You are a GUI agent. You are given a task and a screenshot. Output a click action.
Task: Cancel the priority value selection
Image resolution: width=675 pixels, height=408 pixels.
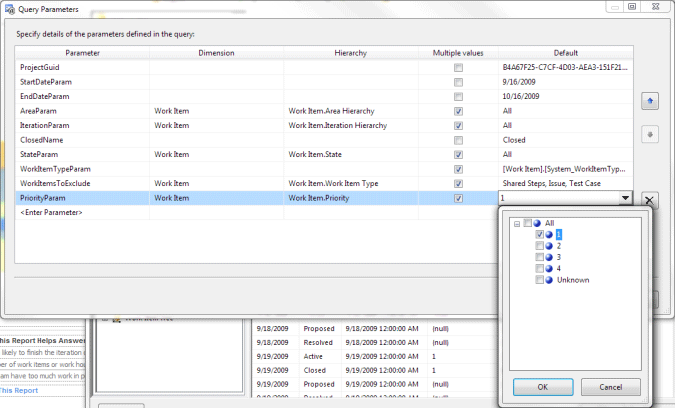pyautogui.click(x=610, y=387)
